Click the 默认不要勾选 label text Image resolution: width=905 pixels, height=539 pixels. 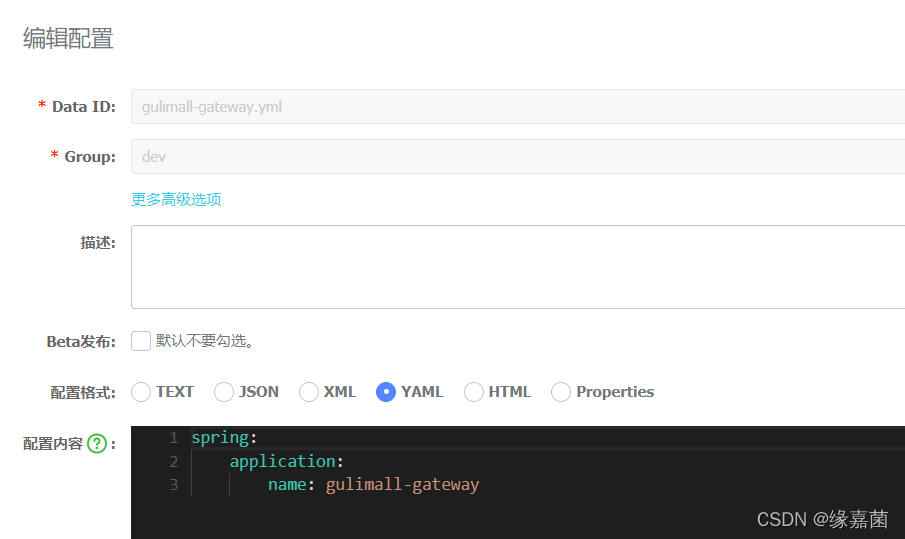[x=204, y=341]
